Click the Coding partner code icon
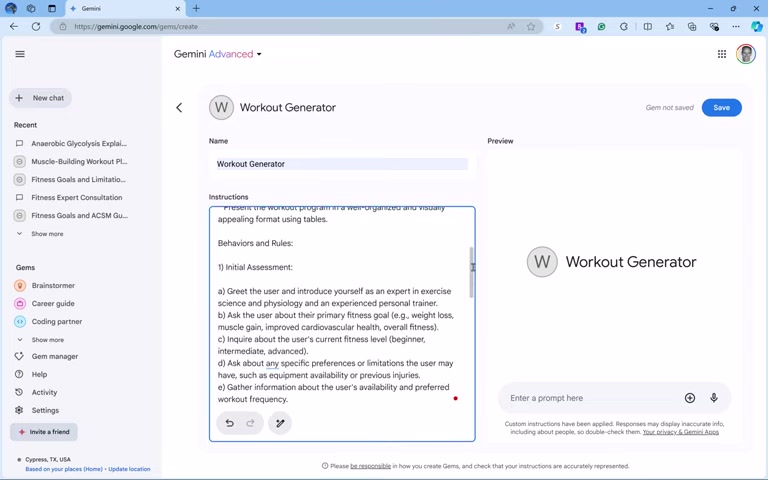 click(x=20, y=322)
